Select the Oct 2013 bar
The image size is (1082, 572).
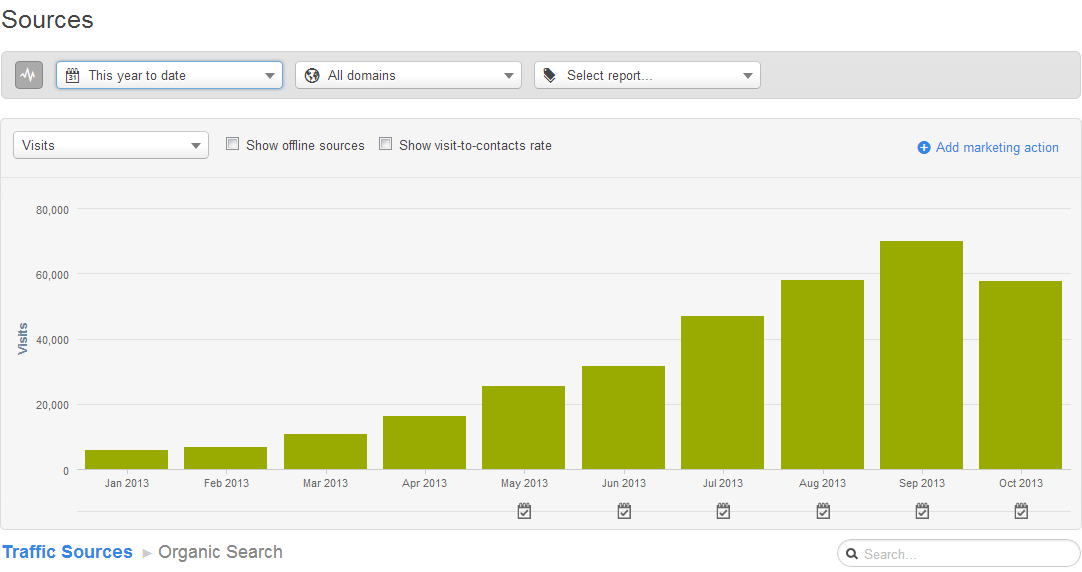[x=1021, y=375]
